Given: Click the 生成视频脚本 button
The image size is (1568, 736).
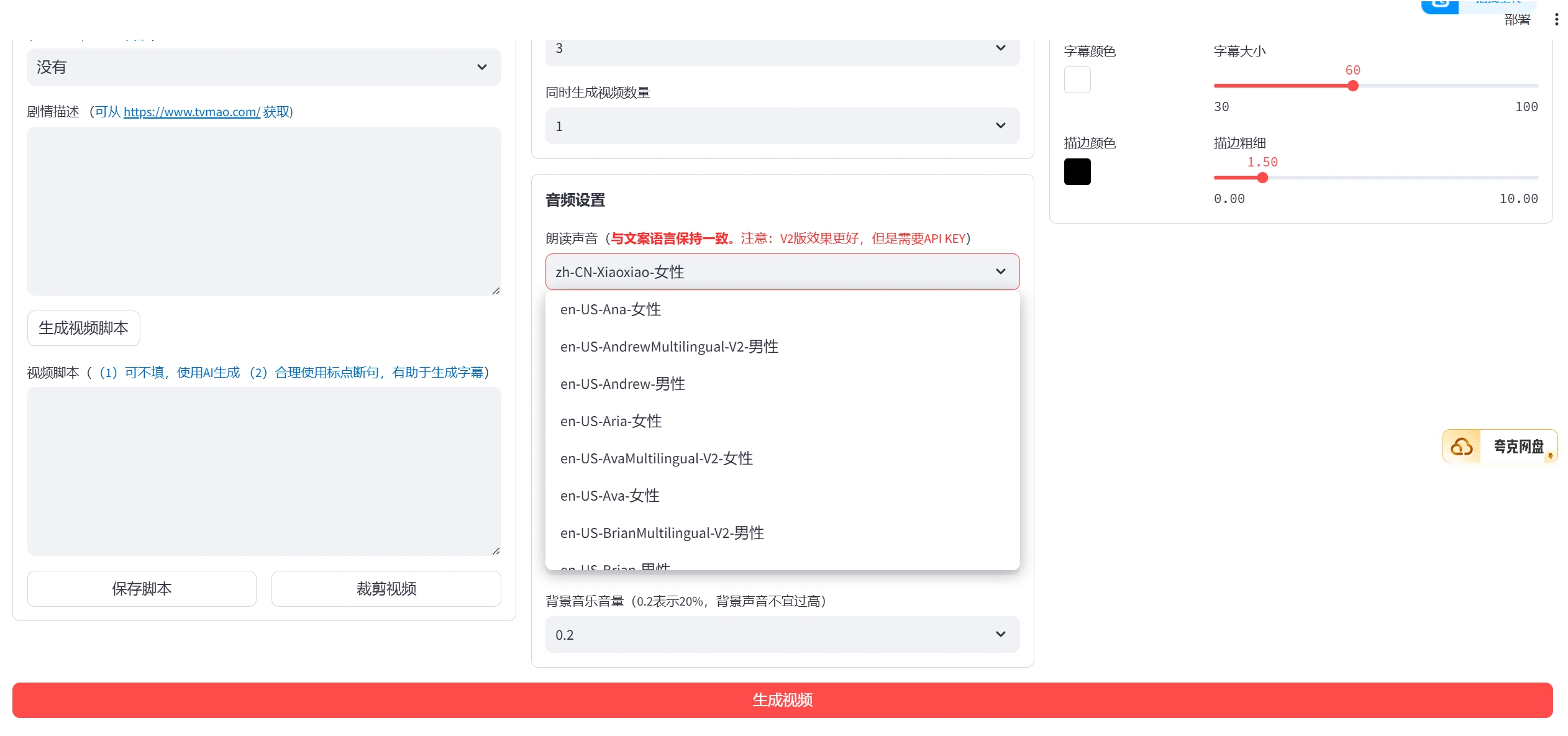Looking at the screenshot, I should pyautogui.click(x=84, y=328).
